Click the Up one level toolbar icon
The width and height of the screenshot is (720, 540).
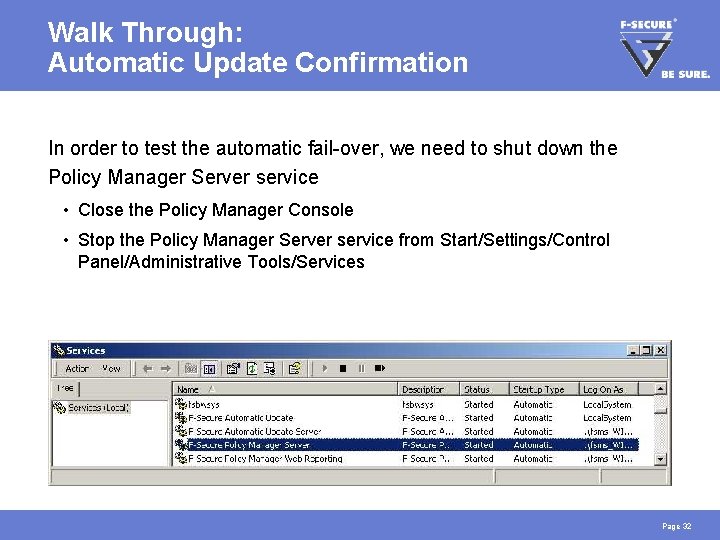191,368
